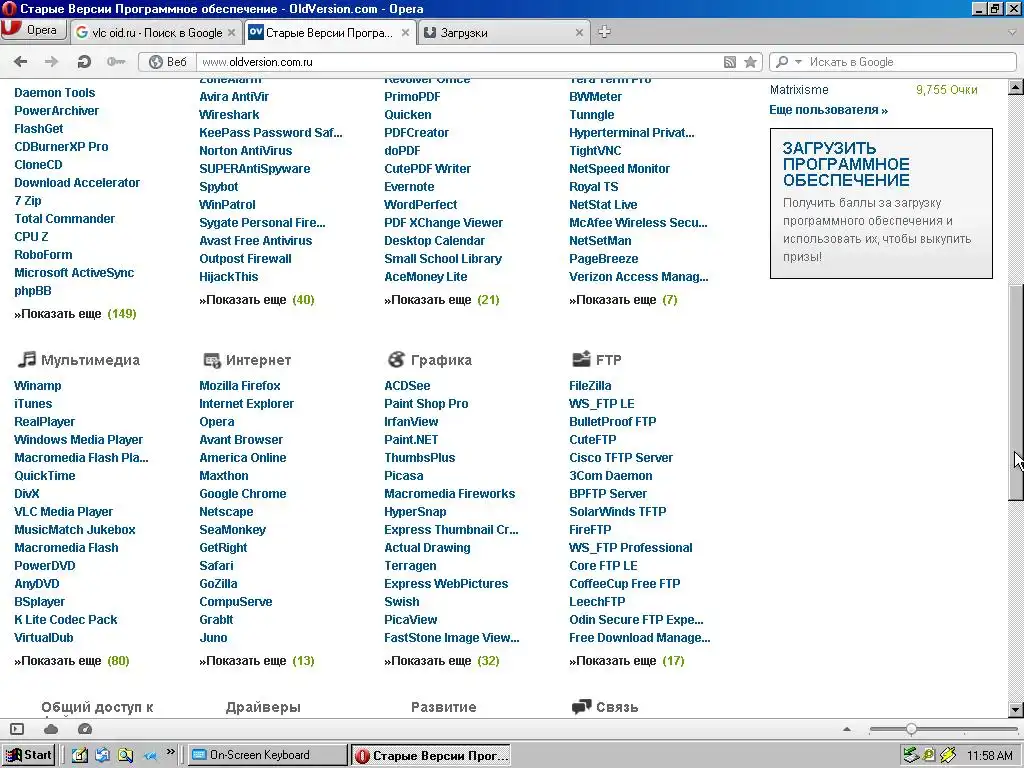Go back with the back arrow

(21, 62)
